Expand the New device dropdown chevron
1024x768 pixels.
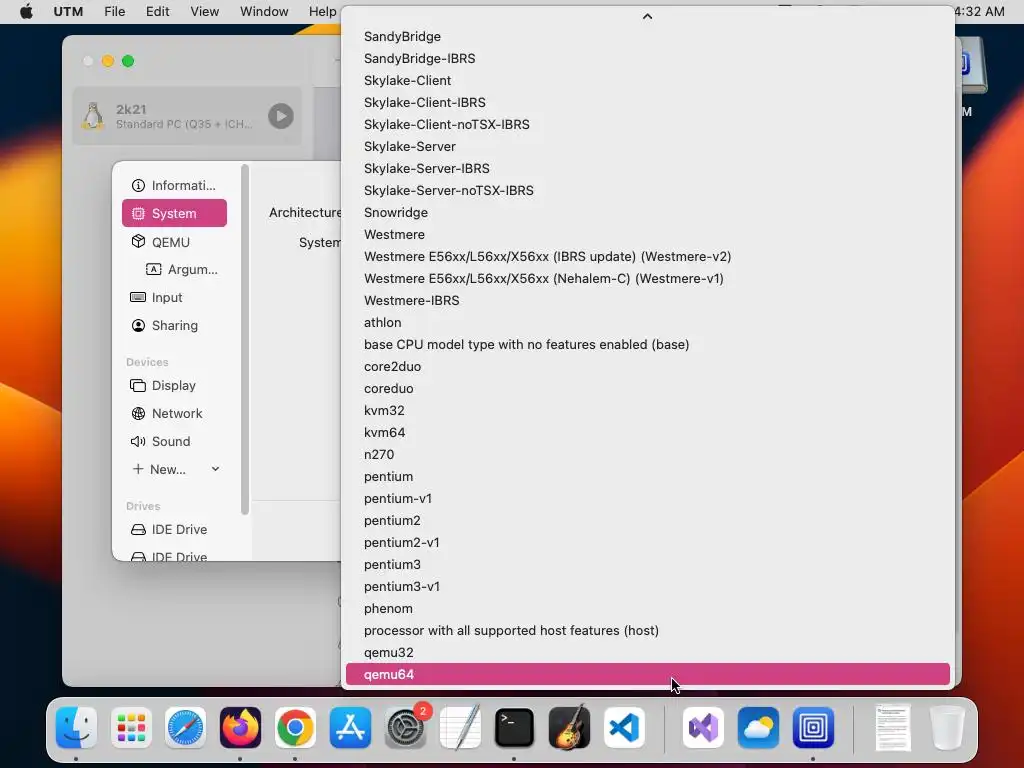pos(216,469)
